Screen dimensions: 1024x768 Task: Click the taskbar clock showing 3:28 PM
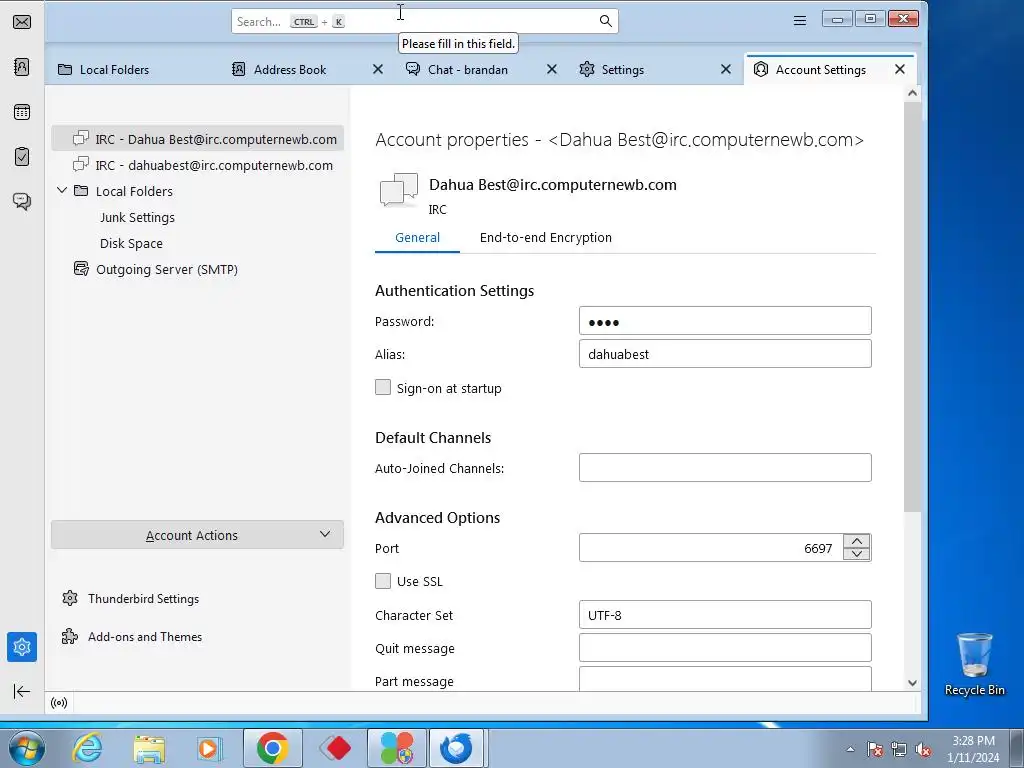(973, 749)
